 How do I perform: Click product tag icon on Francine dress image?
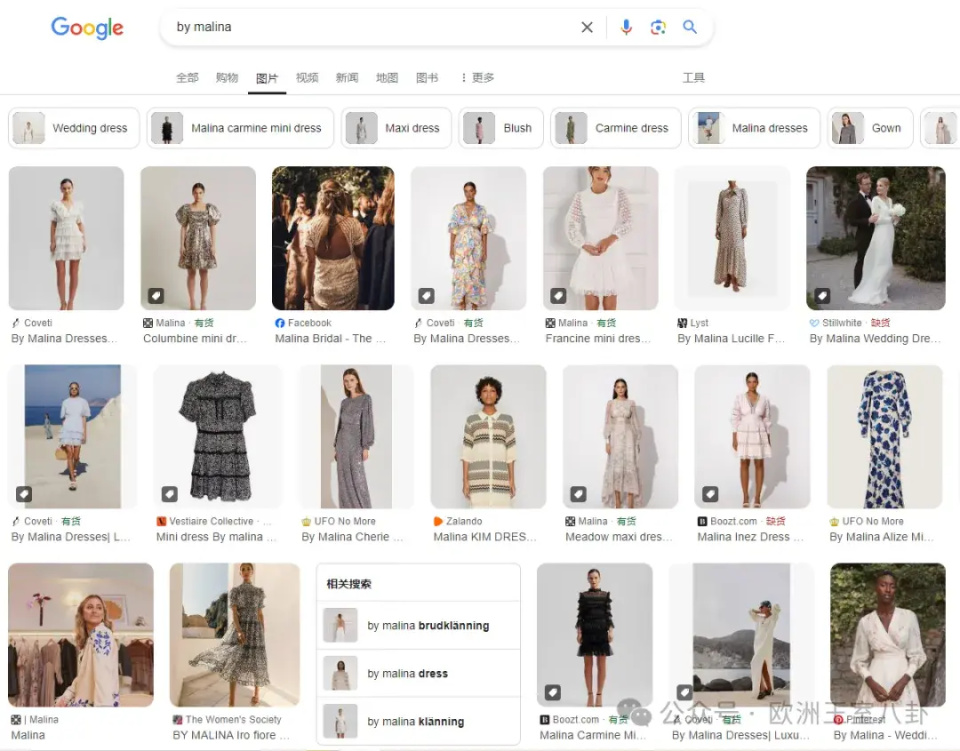point(558,296)
